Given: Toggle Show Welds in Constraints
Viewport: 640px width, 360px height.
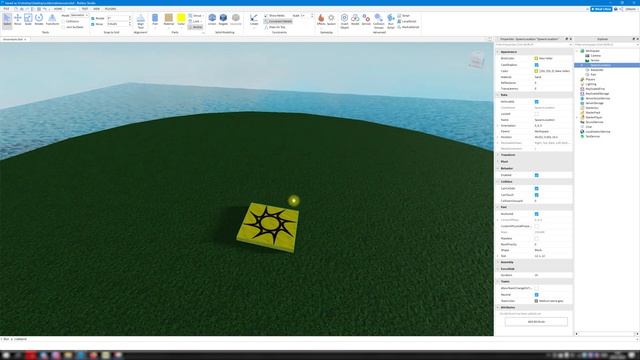Looking at the screenshot, I should pos(274,16).
